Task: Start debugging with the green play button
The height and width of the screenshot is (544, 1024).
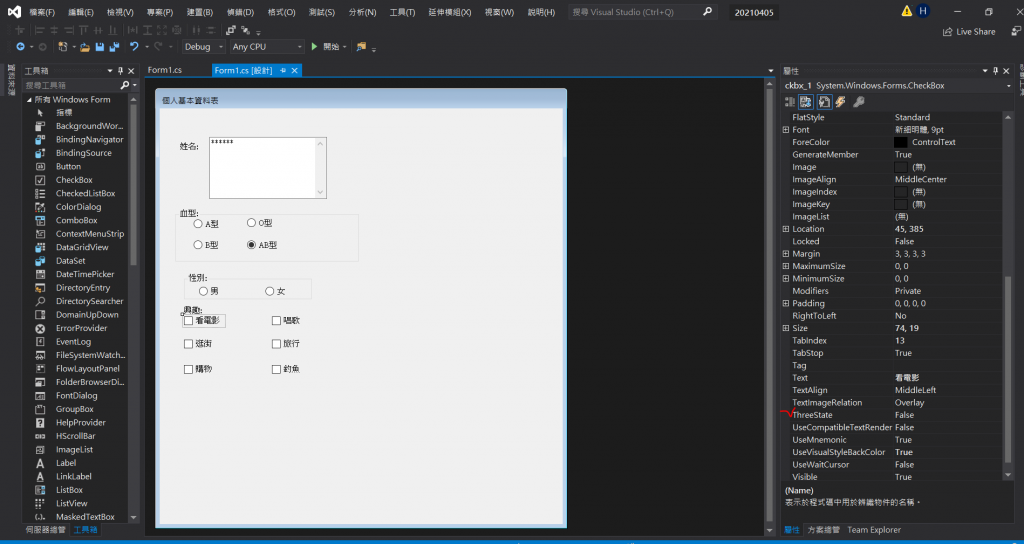Action: (x=314, y=46)
